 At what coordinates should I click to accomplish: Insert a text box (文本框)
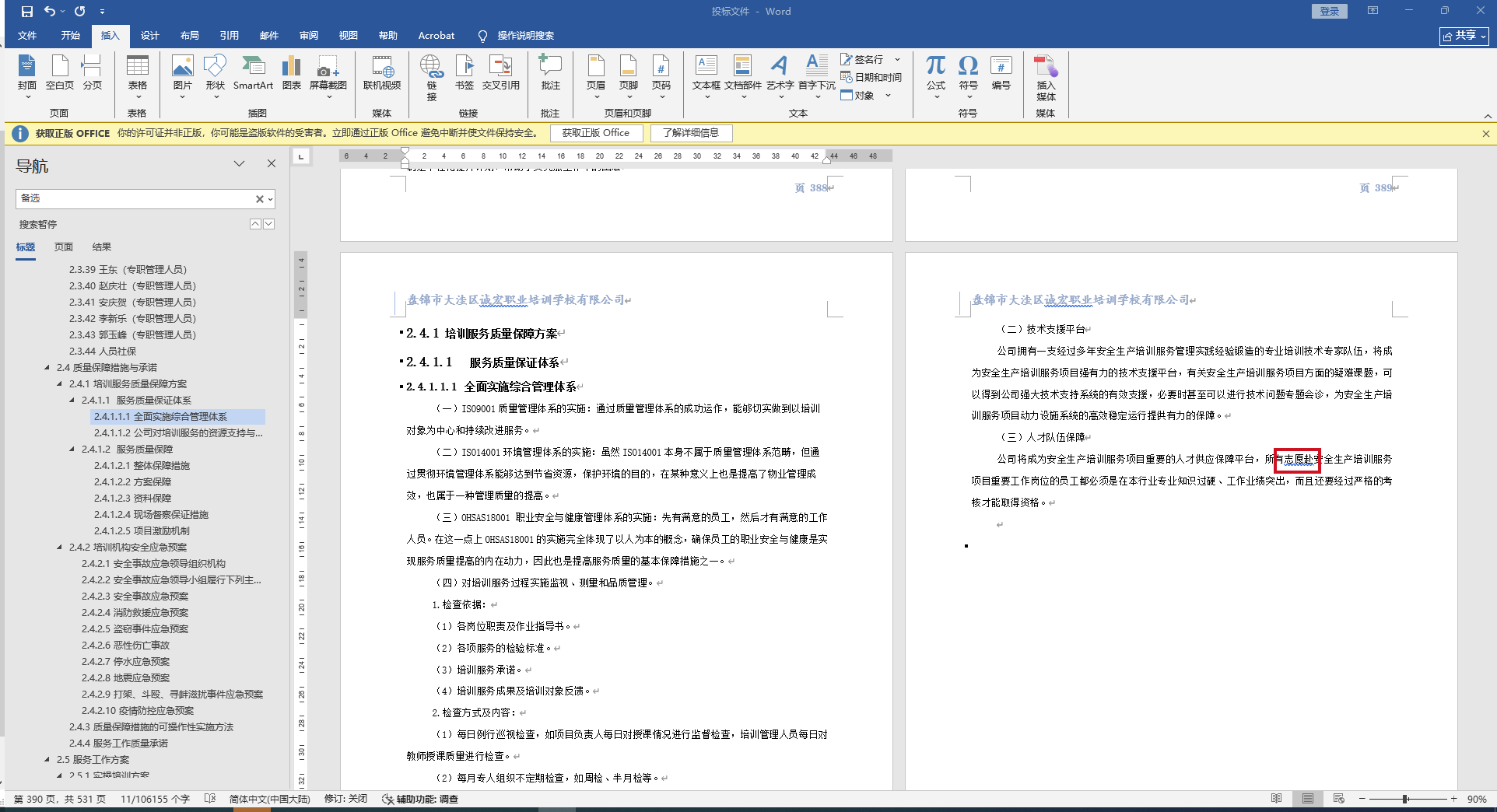click(x=706, y=75)
